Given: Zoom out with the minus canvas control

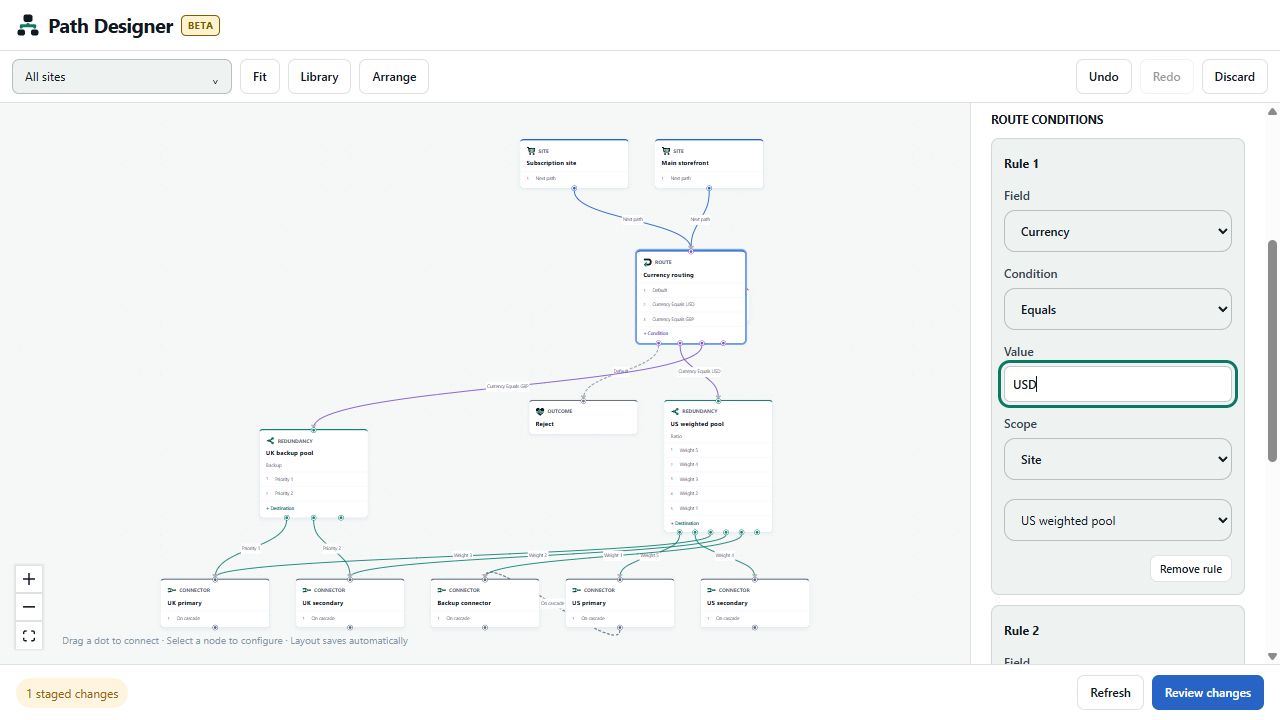Looking at the screenshot, I should [x=29, y=607].
